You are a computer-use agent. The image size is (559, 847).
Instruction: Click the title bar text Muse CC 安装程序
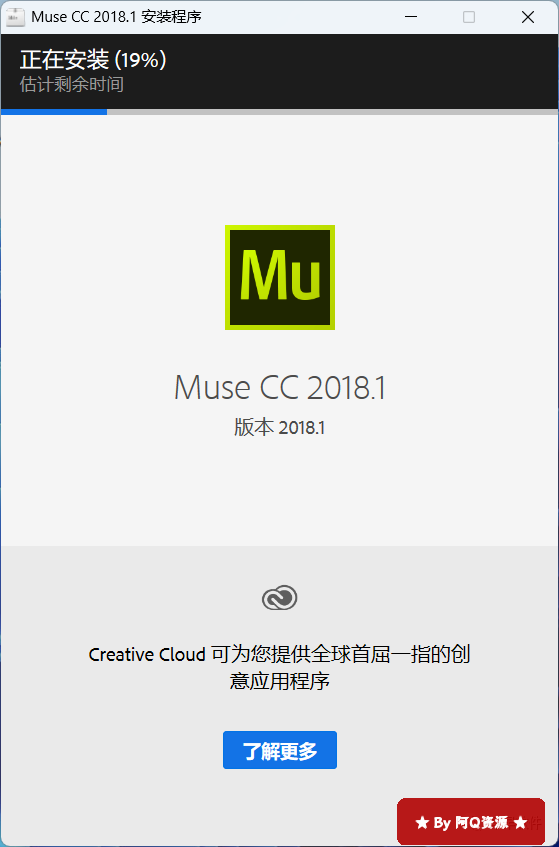tap(117, 17)
